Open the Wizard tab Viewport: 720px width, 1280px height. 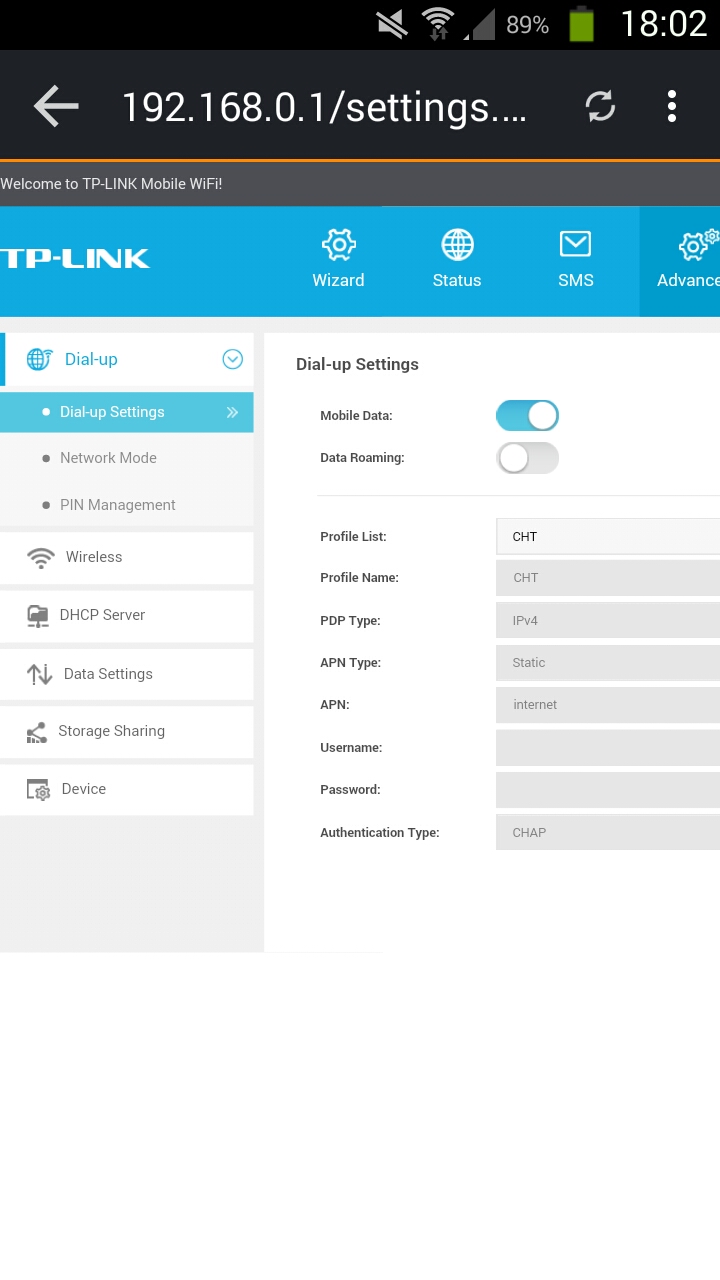338,261
